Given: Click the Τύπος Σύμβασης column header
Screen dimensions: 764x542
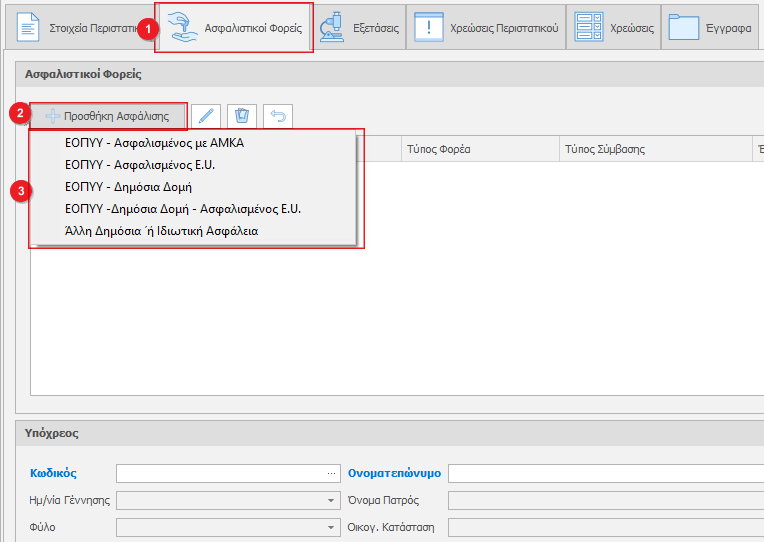Looking at the screenshot, I should coord(605,149).
